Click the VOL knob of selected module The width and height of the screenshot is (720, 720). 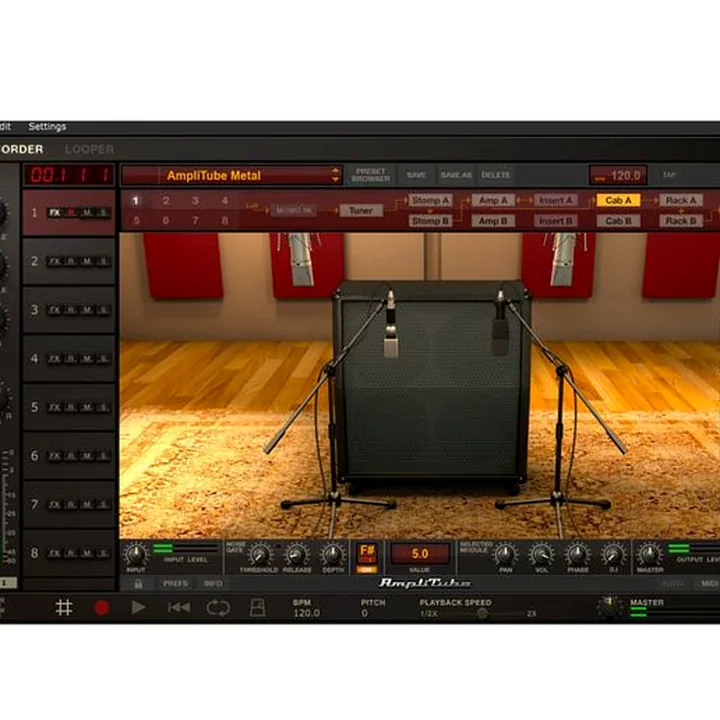tap(541, 555)
